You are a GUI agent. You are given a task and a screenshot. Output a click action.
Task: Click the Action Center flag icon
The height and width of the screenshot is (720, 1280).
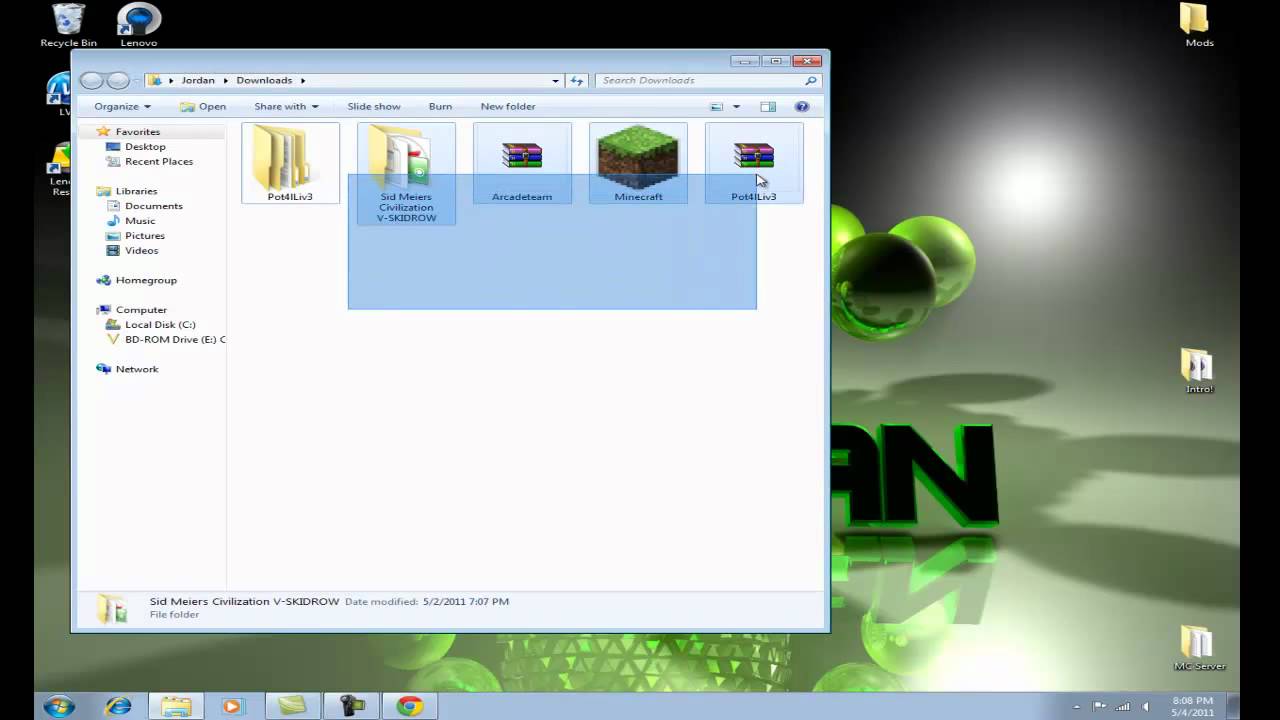(1100, 706)
